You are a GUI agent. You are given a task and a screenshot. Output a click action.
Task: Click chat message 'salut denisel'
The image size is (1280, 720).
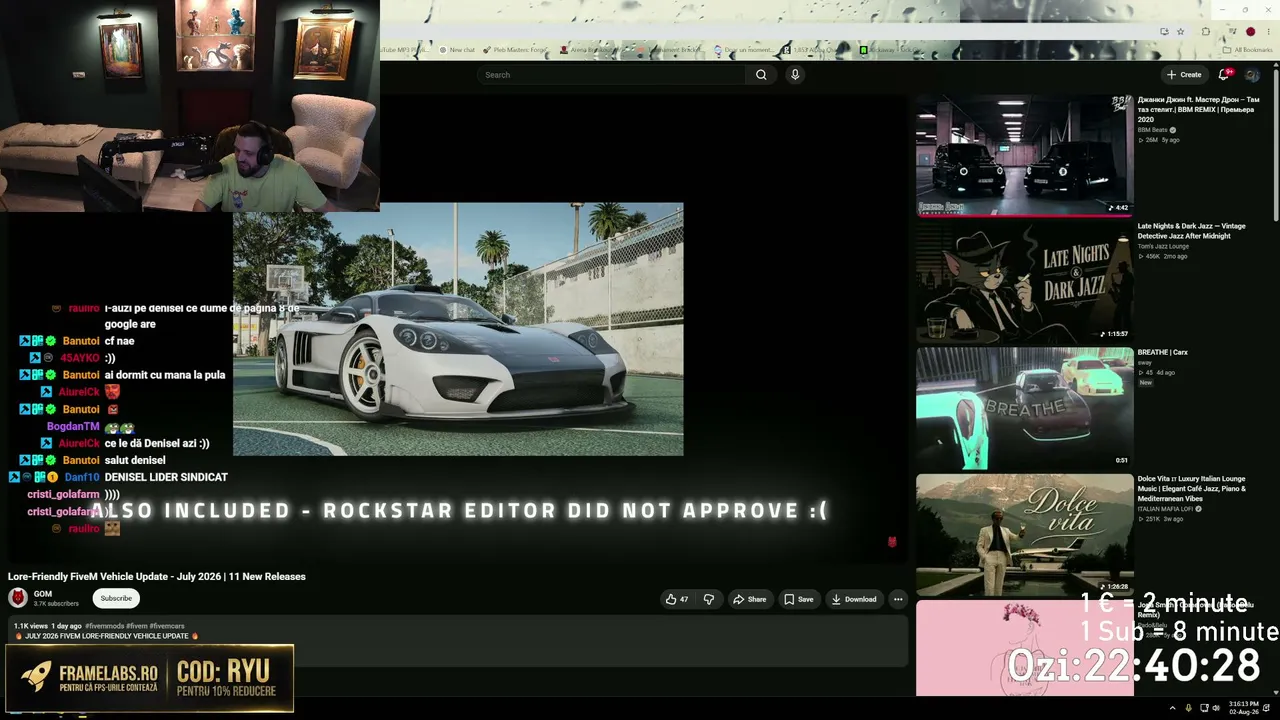point(135,460)
